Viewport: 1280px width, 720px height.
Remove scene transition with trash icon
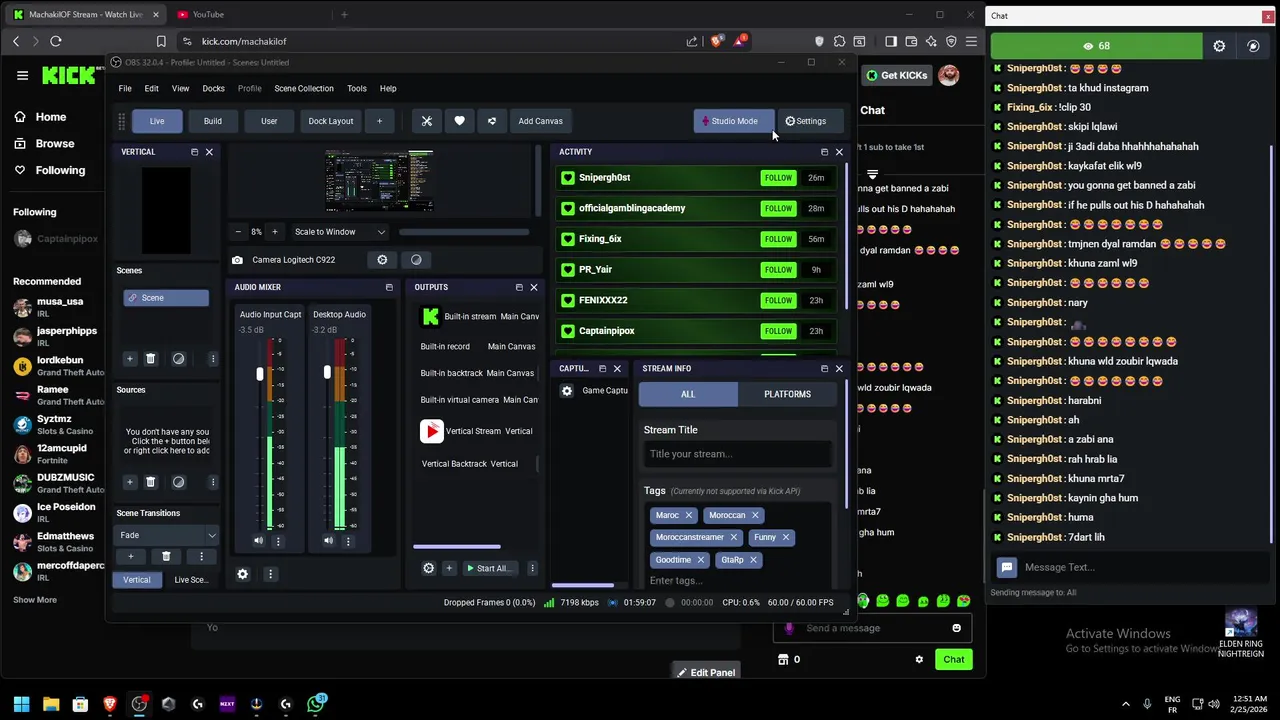(166, 557)
